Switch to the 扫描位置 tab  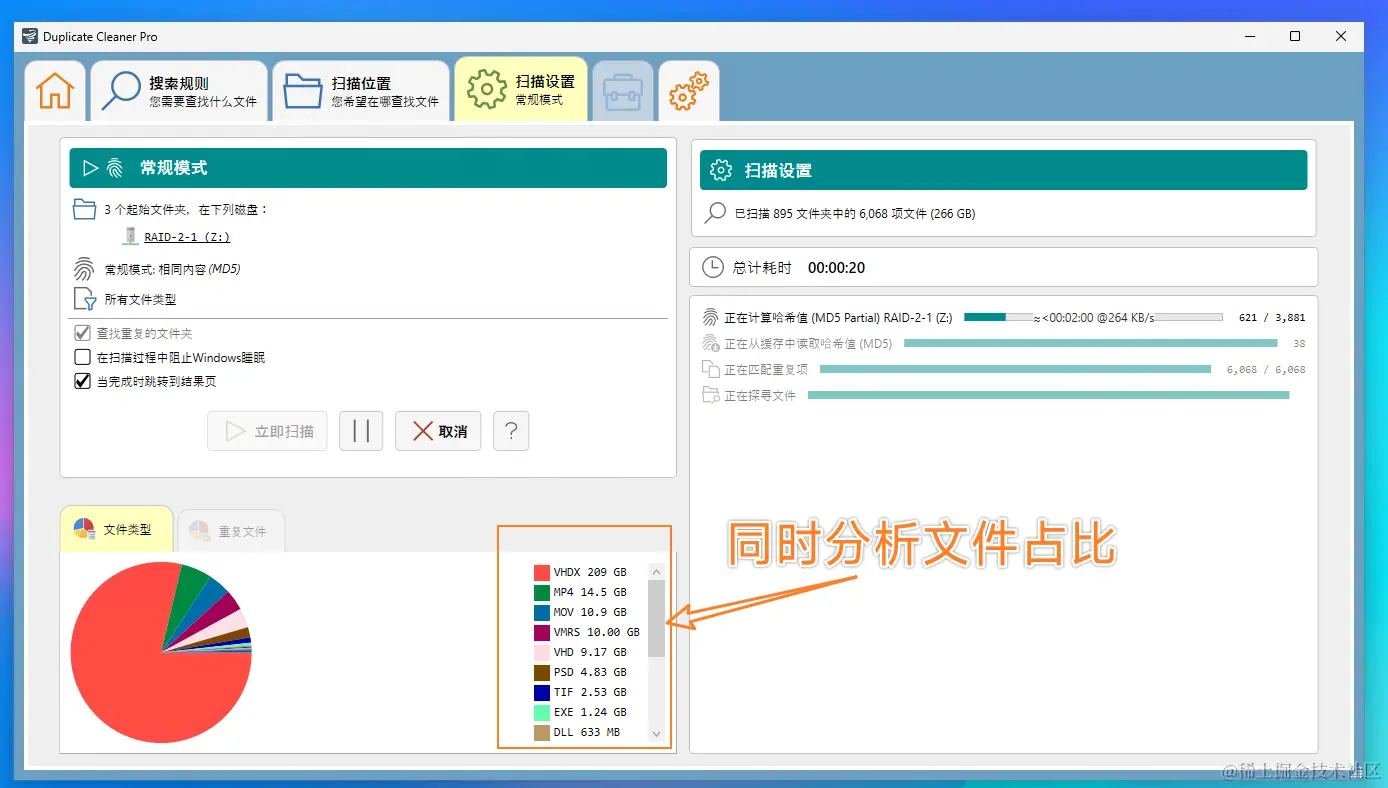361,91
